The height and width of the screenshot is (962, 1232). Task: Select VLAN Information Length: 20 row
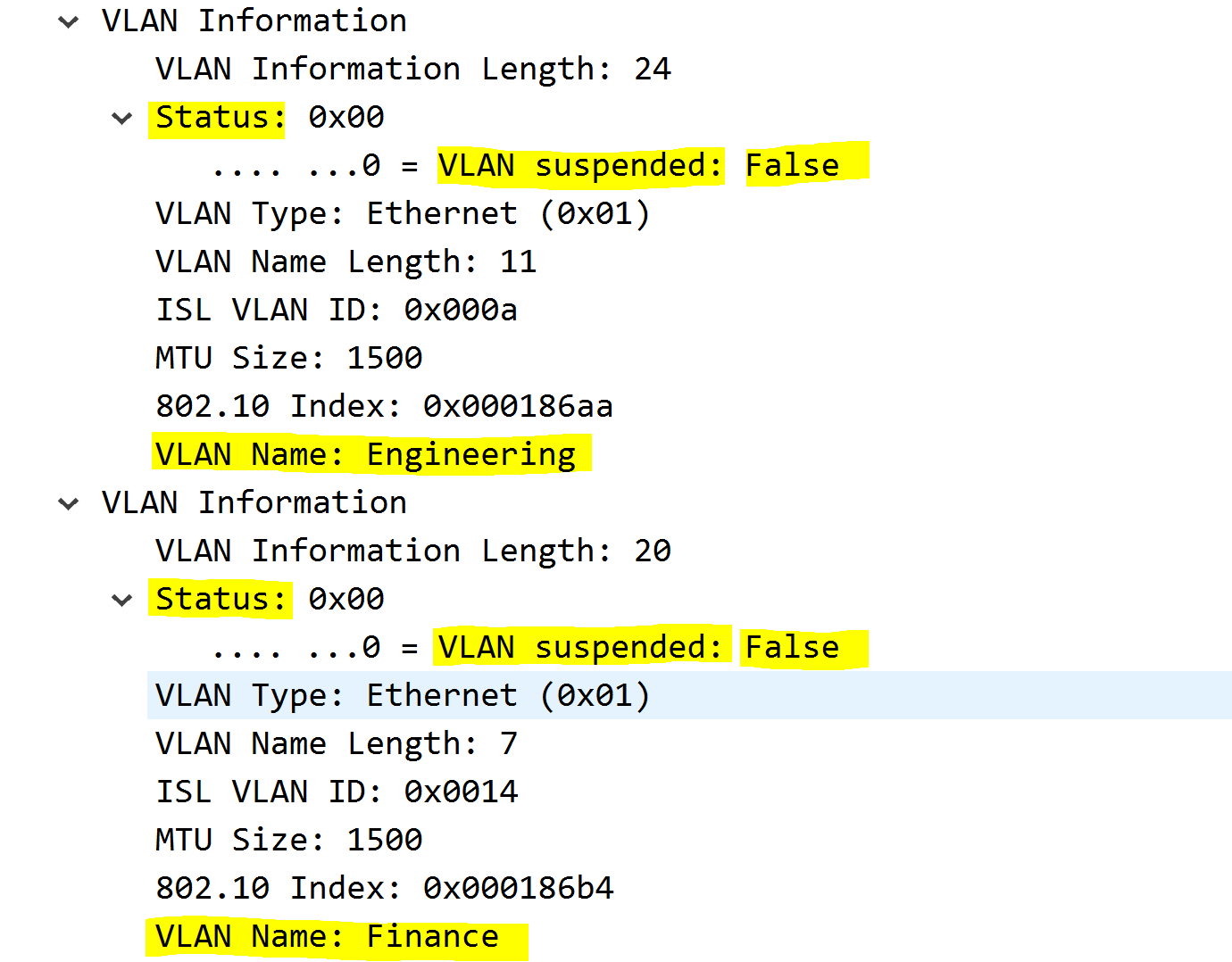[412, 551]
